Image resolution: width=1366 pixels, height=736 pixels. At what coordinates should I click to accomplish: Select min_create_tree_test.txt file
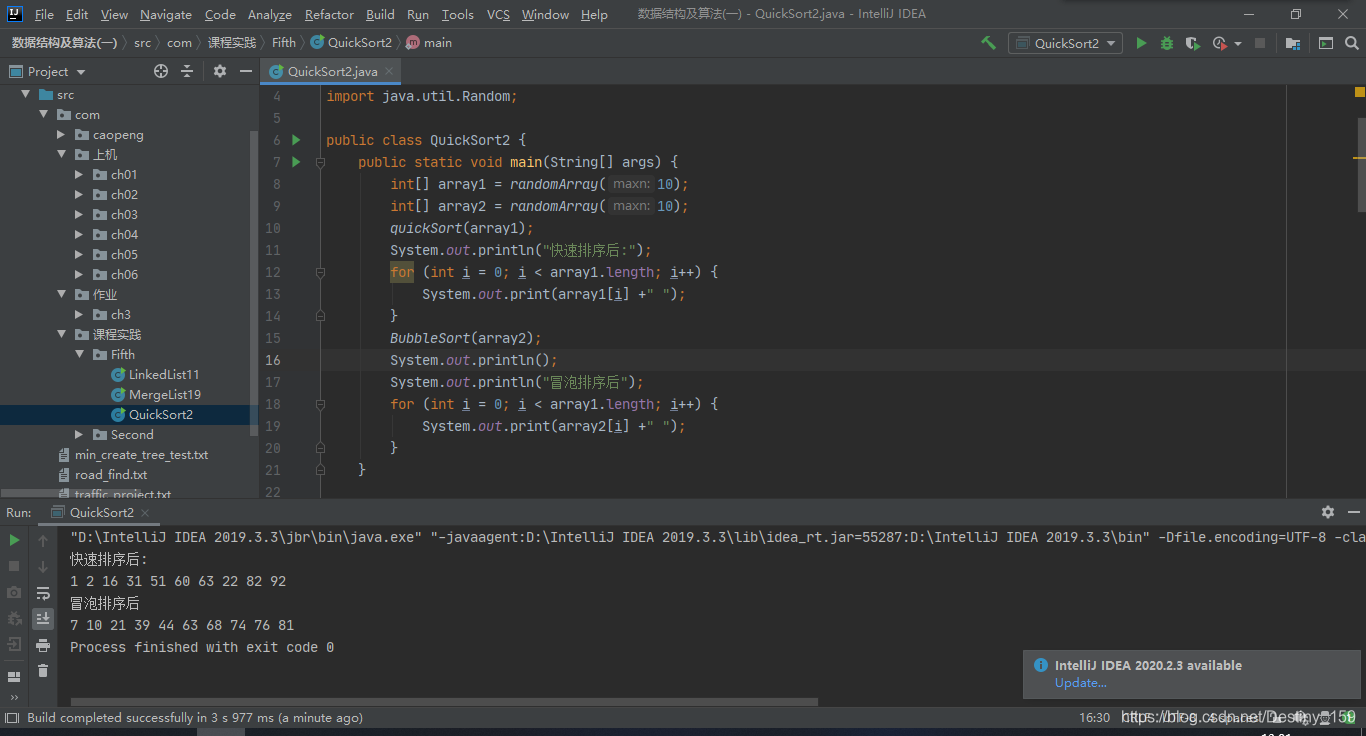[x=142, y=454]
